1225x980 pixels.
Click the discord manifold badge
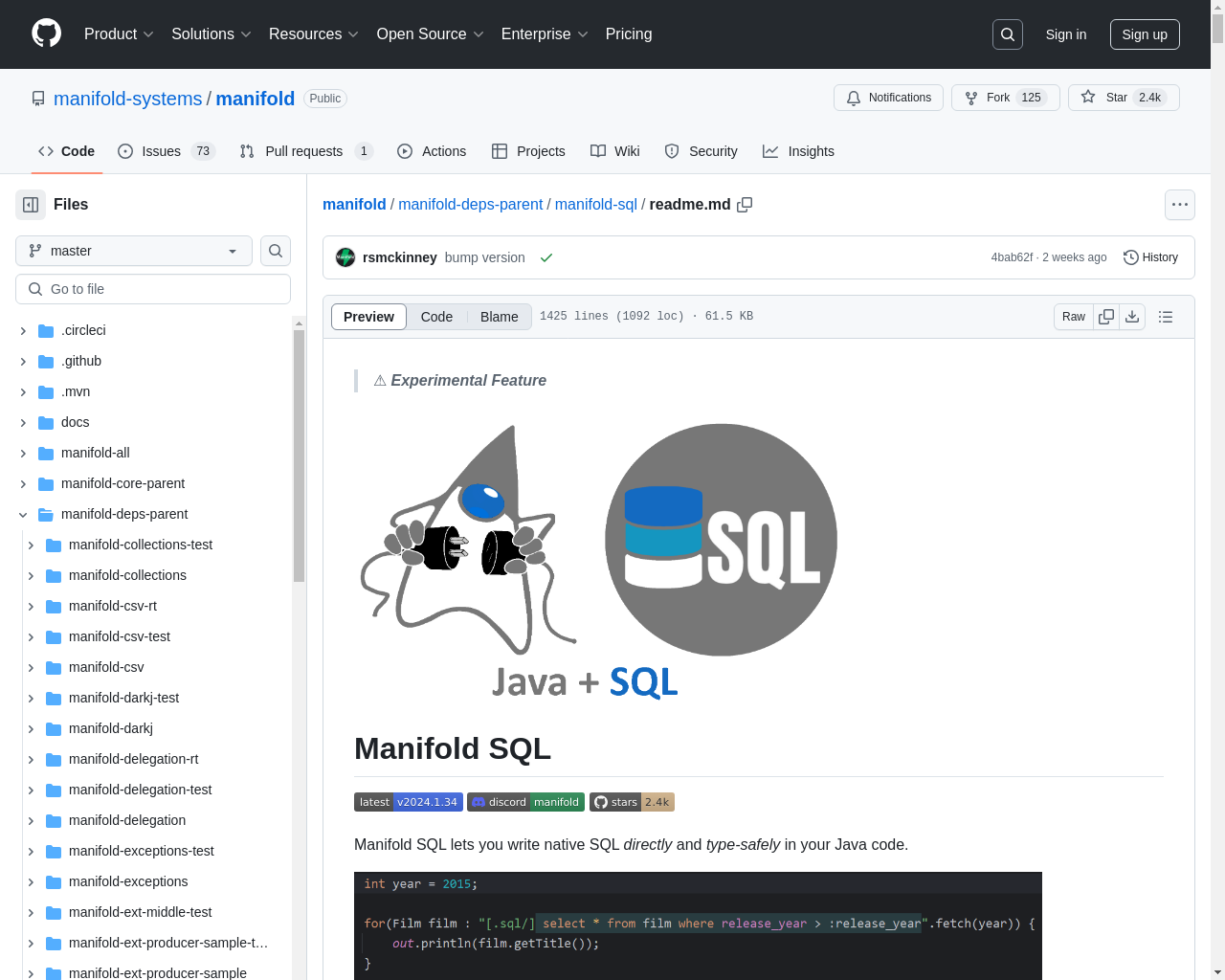(x=525, y=802)
